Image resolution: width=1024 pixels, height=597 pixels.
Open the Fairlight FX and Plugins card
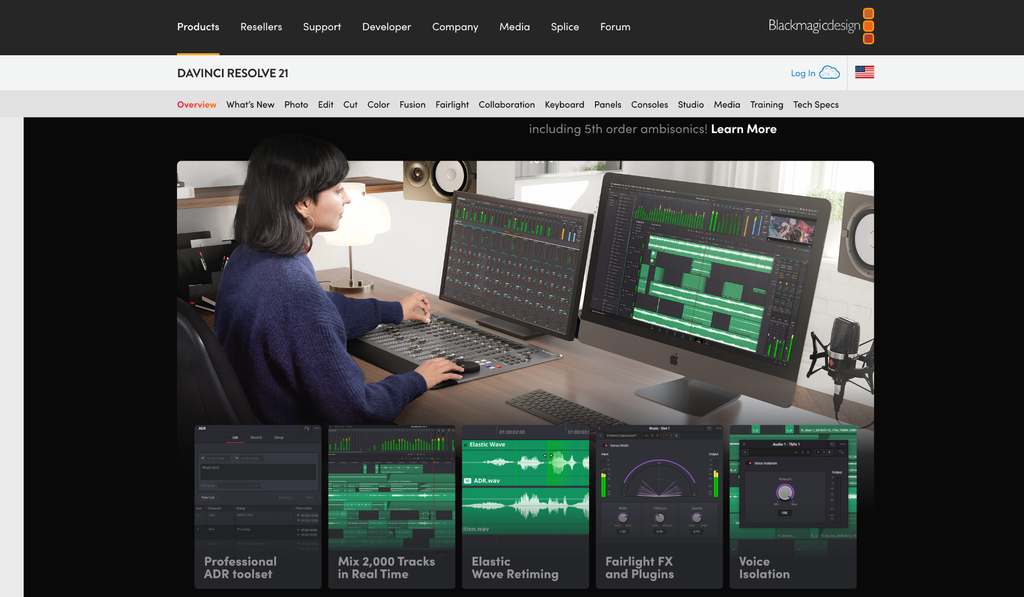[x=659, y=507]
